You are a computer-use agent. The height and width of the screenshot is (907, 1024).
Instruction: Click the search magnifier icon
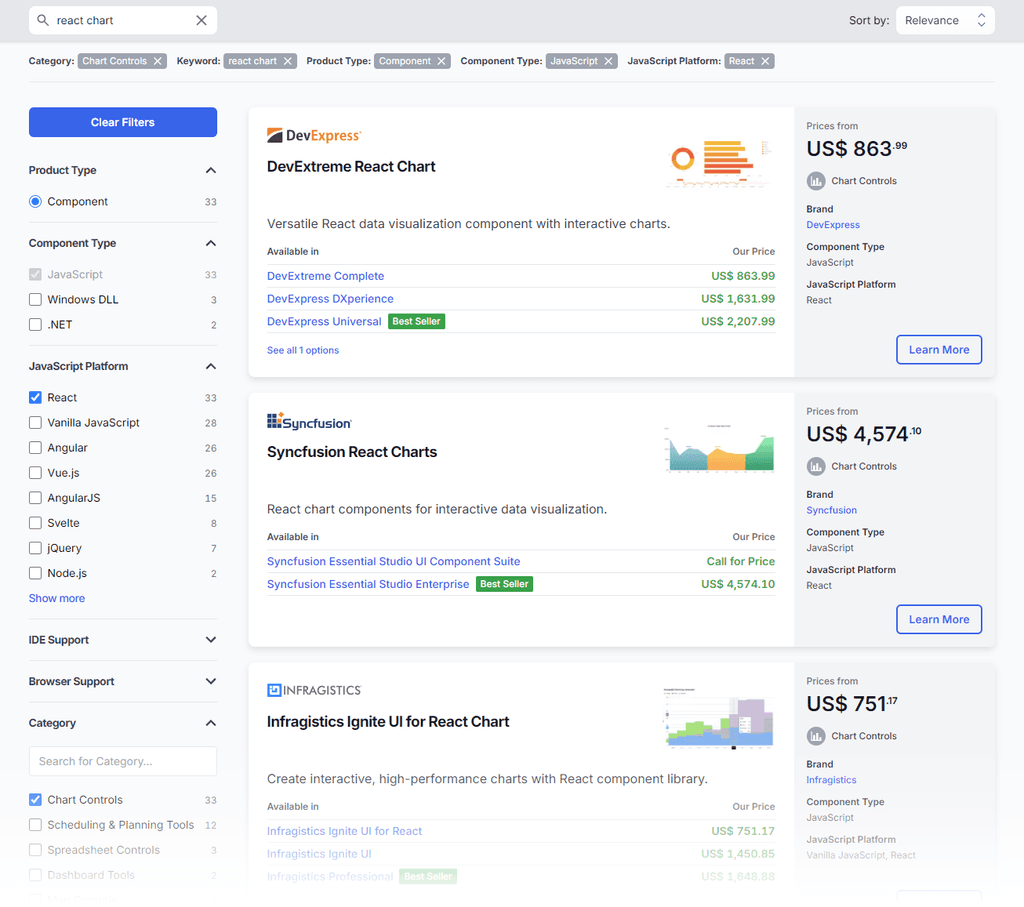click(42, 20)
